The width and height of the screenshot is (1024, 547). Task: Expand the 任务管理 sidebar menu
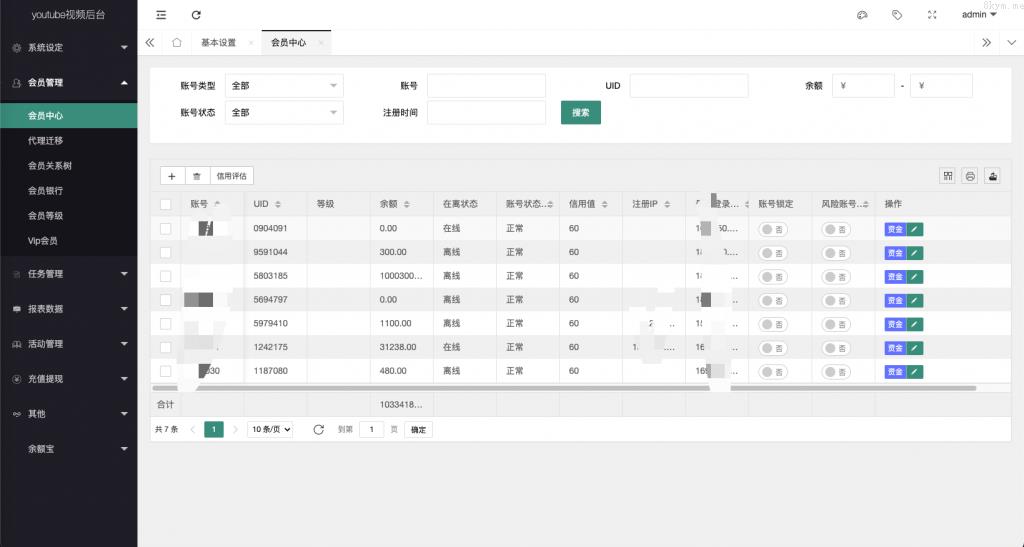click(x=68, y=274)
